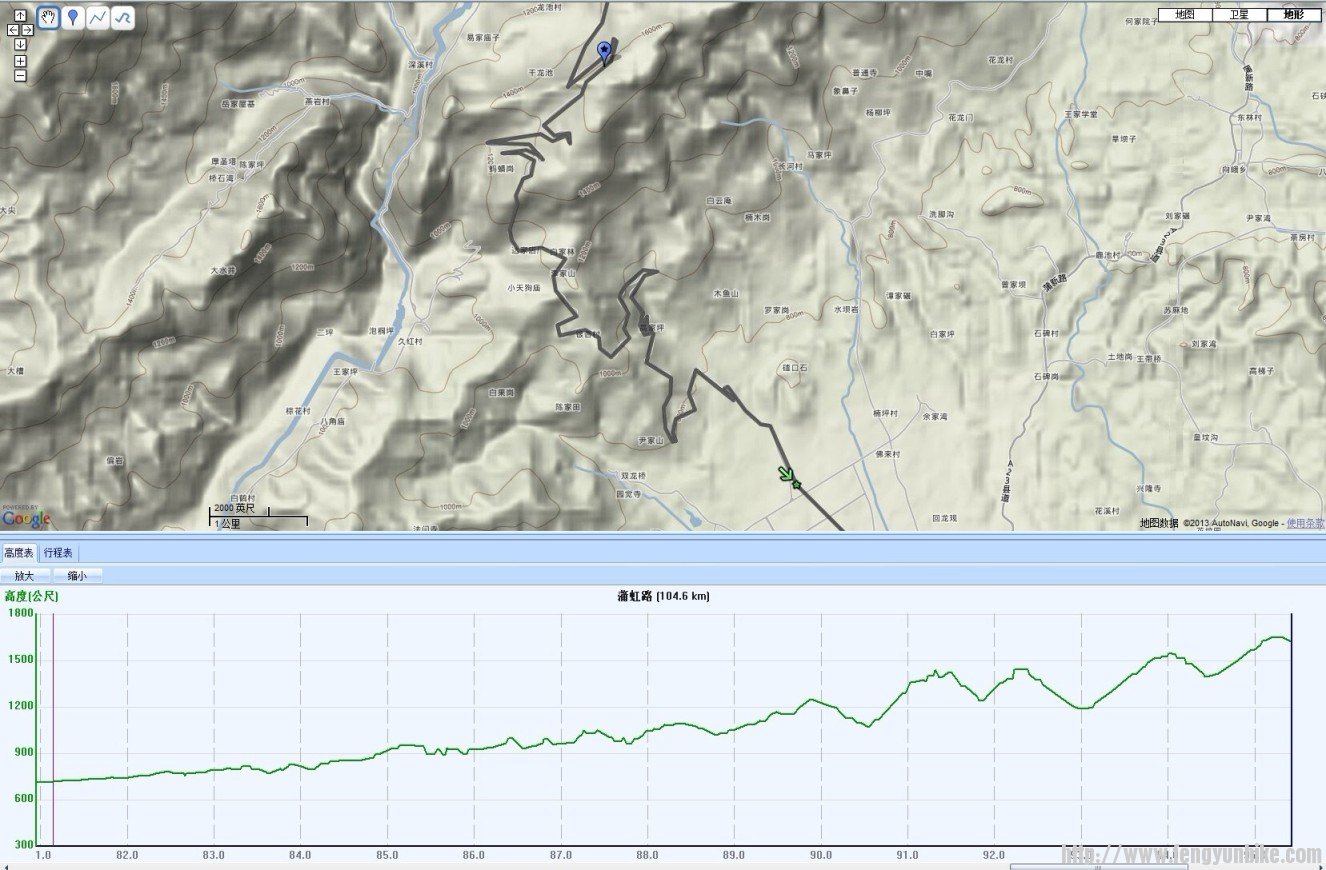Switch map view to 卫星 satellite
The height and width of the screenshot is (870, 1326).
click(x=1239, y=15)
